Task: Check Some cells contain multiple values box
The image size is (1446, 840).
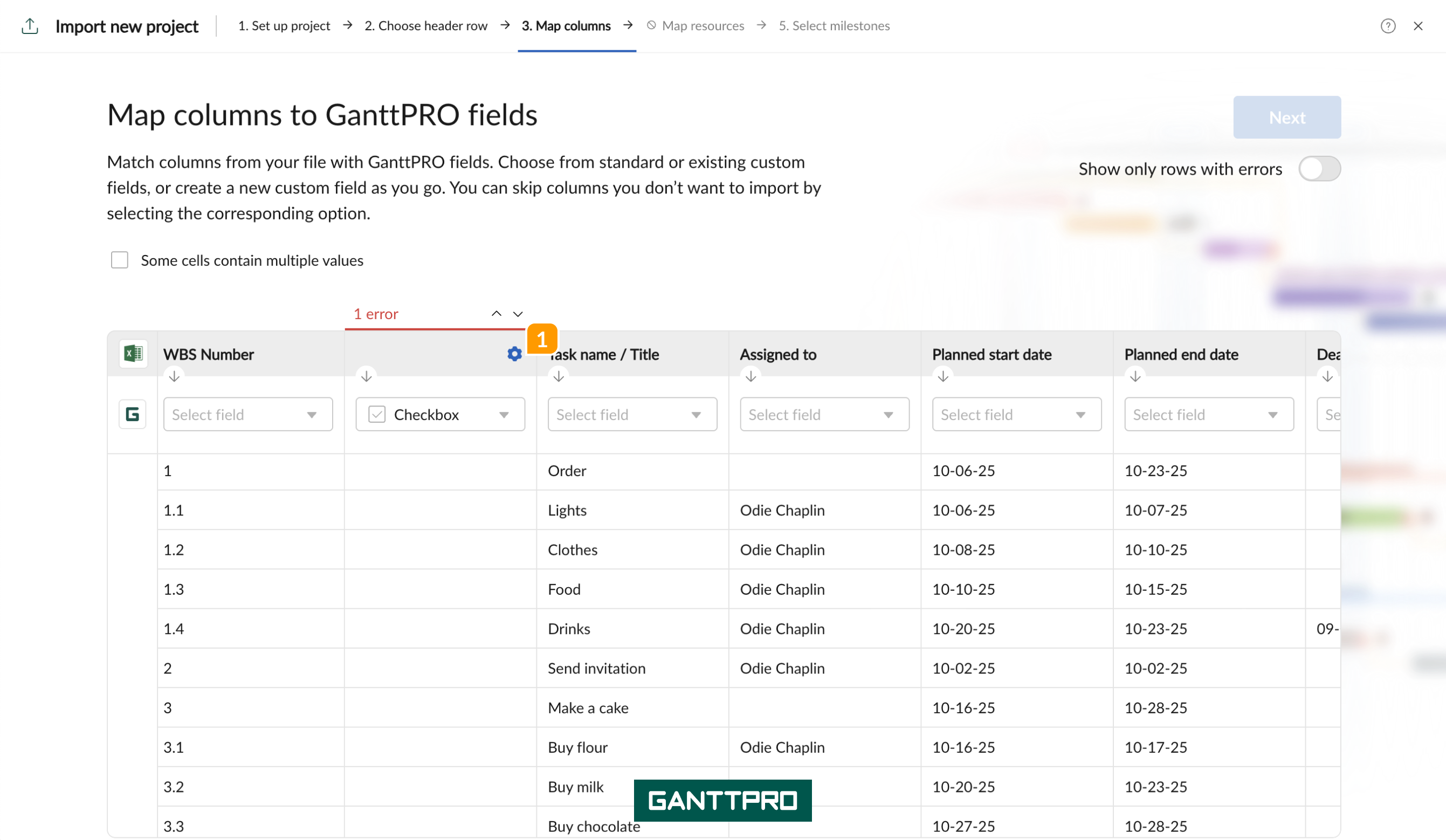Action: [x=119, y=260]
